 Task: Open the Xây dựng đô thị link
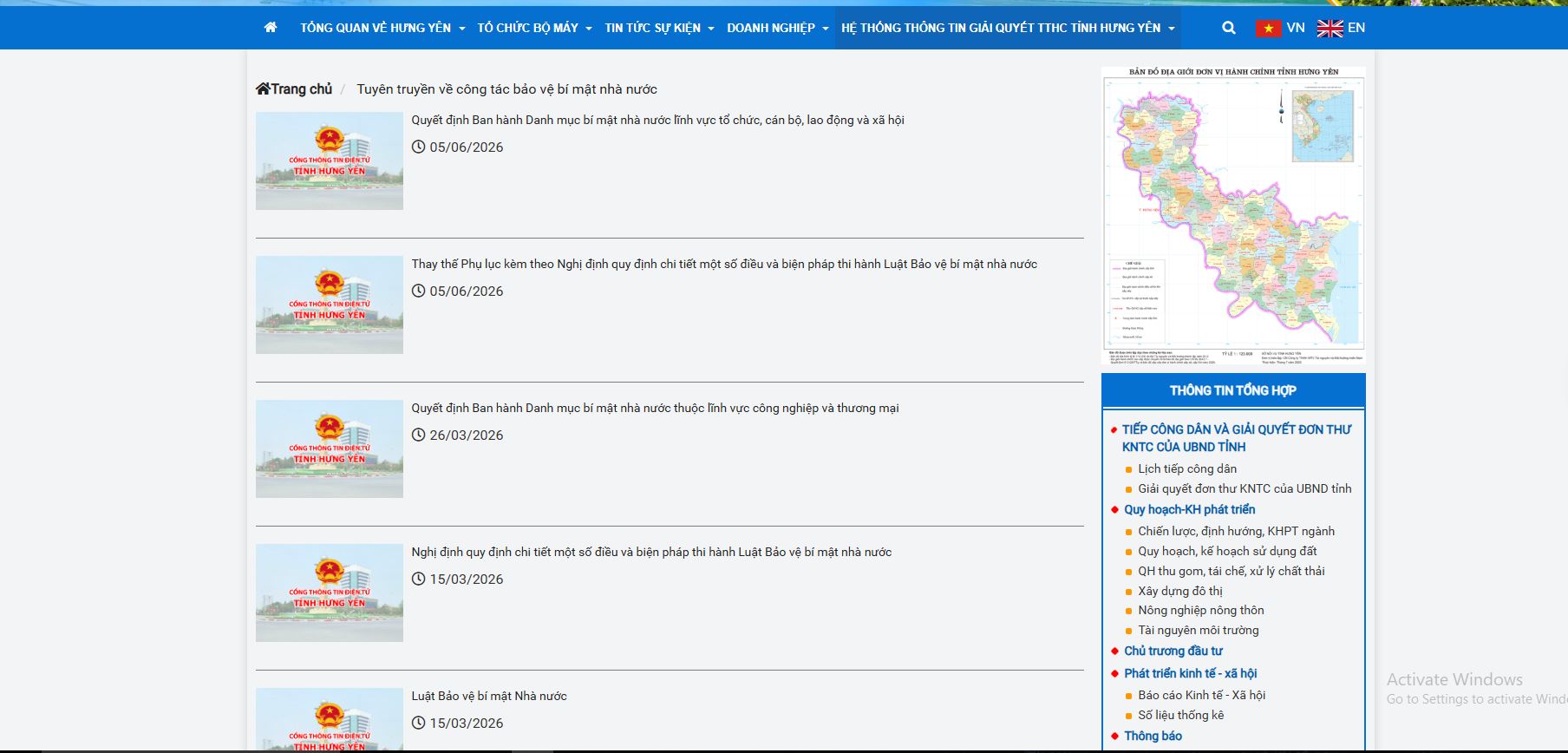tap(1180, 591)
